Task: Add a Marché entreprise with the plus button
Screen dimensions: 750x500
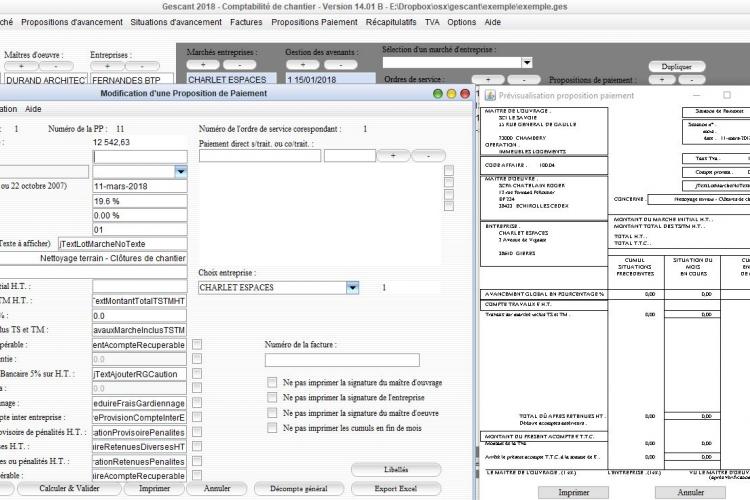Action: [x=203, y=65]
